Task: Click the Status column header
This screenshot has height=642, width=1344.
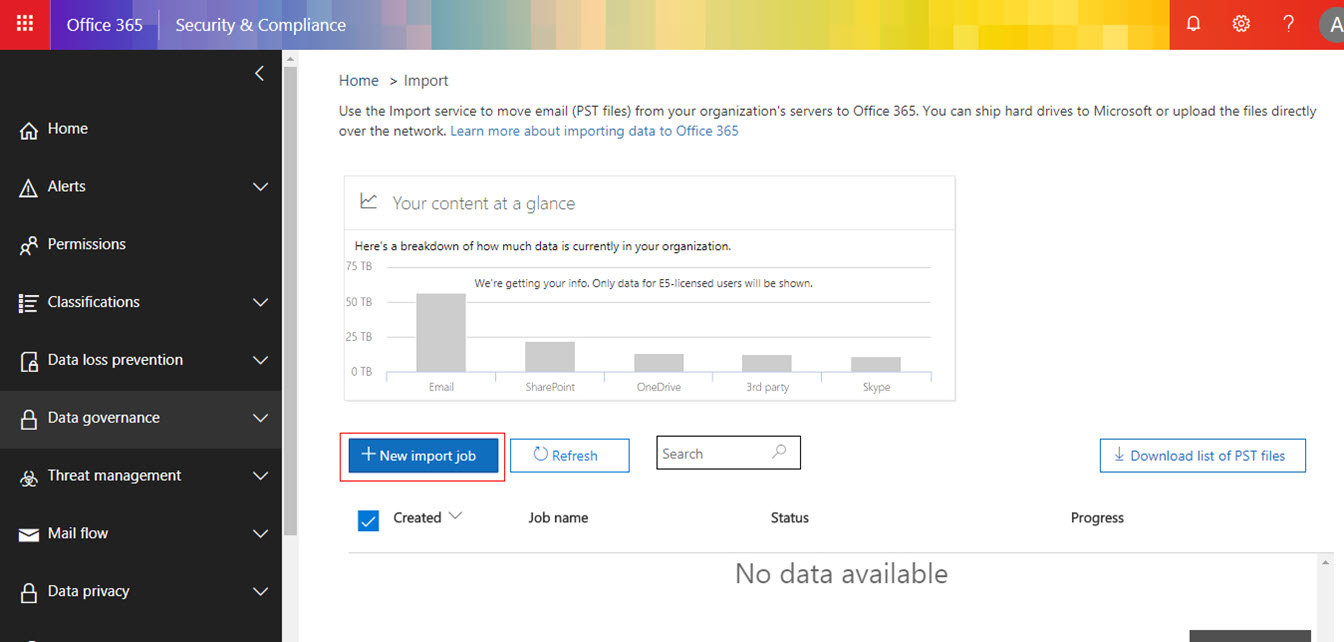Action: (790, 518)
